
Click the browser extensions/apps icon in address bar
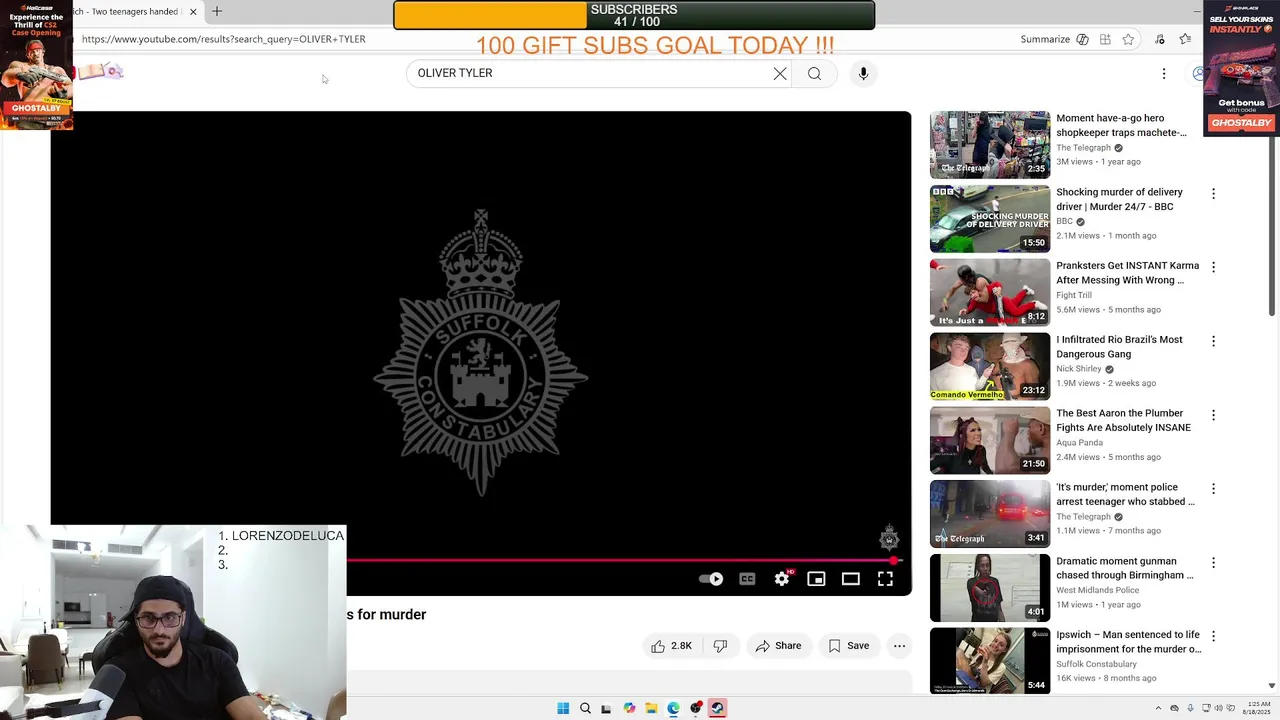1105,39
